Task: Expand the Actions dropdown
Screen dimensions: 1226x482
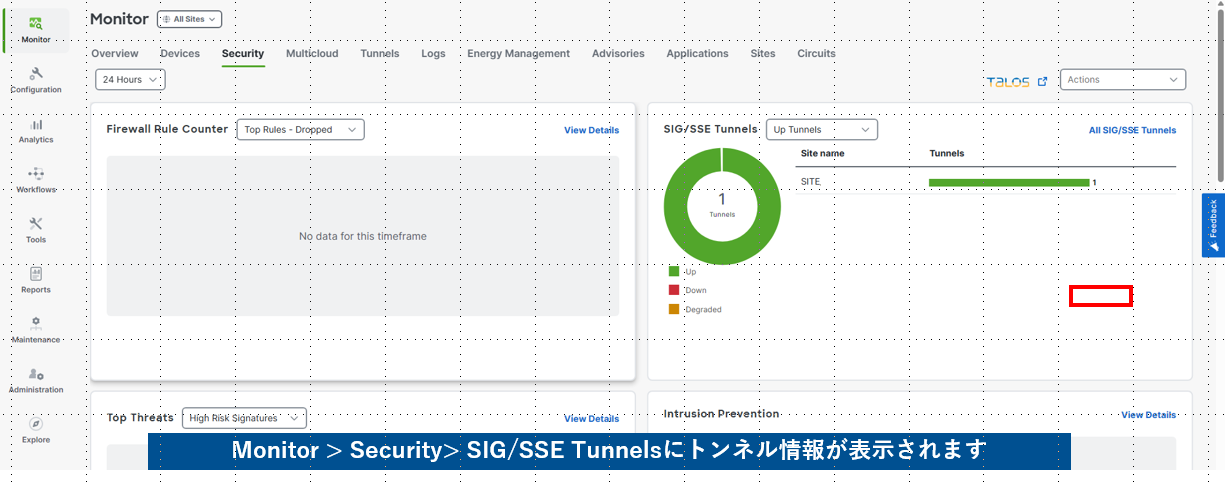Action: [1122, 80]
